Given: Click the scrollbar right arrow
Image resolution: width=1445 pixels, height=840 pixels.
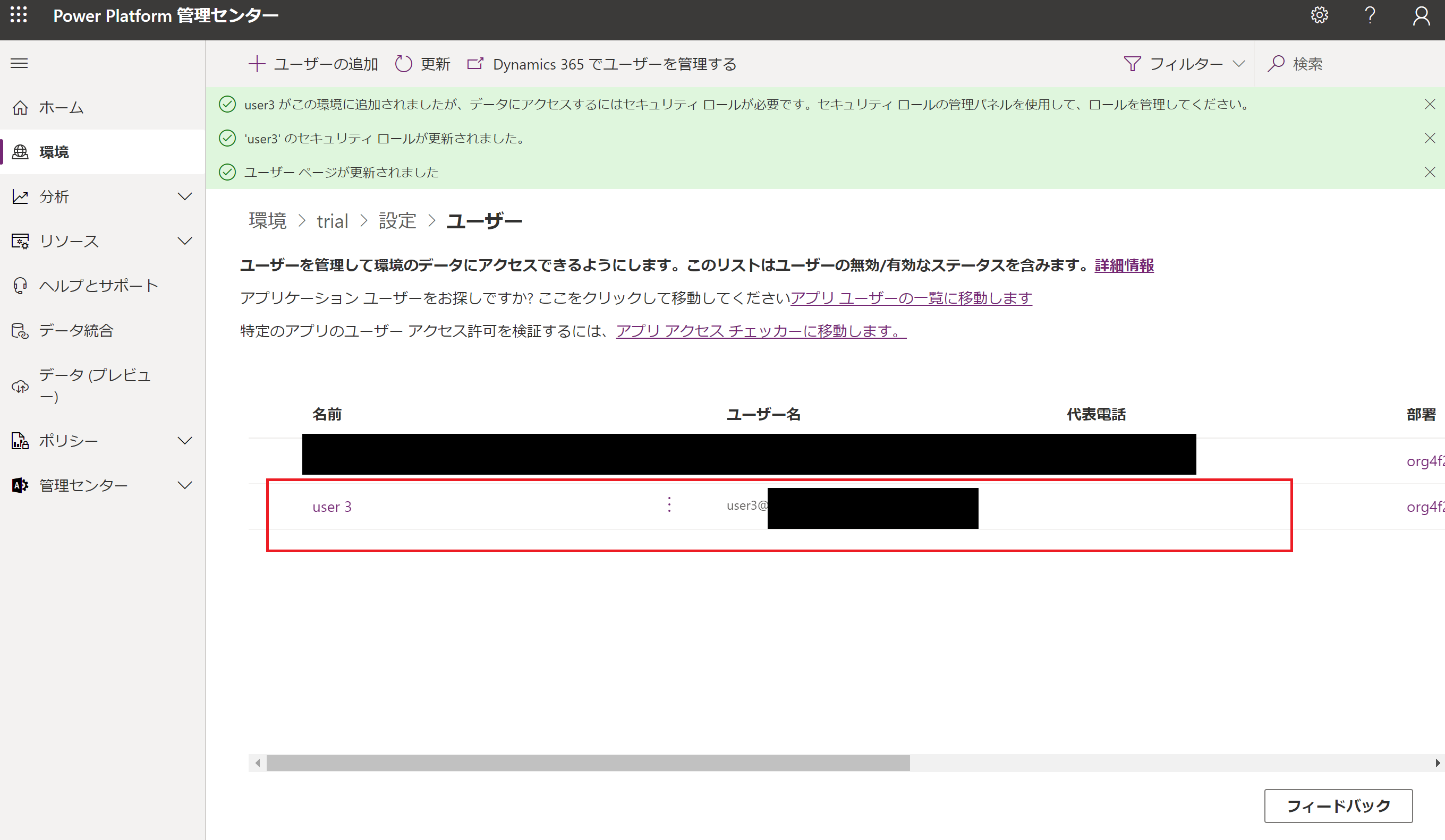Looking at the screenshot, I should pos(1437,762).
